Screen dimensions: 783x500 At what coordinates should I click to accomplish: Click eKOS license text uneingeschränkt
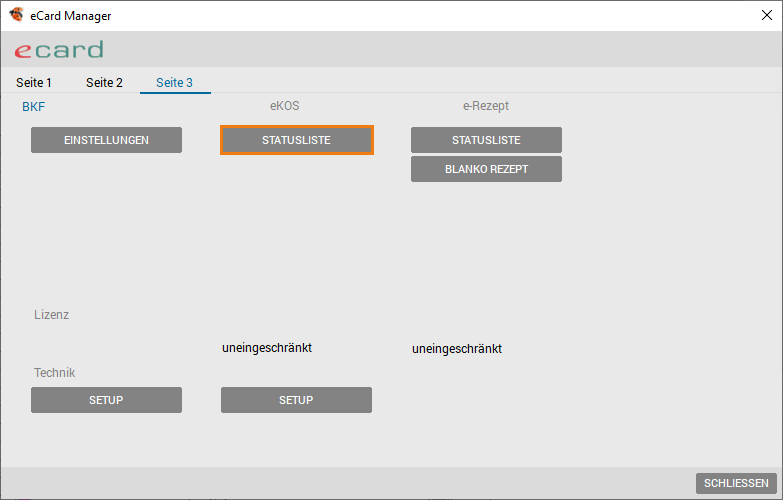[x=267, y=348]
